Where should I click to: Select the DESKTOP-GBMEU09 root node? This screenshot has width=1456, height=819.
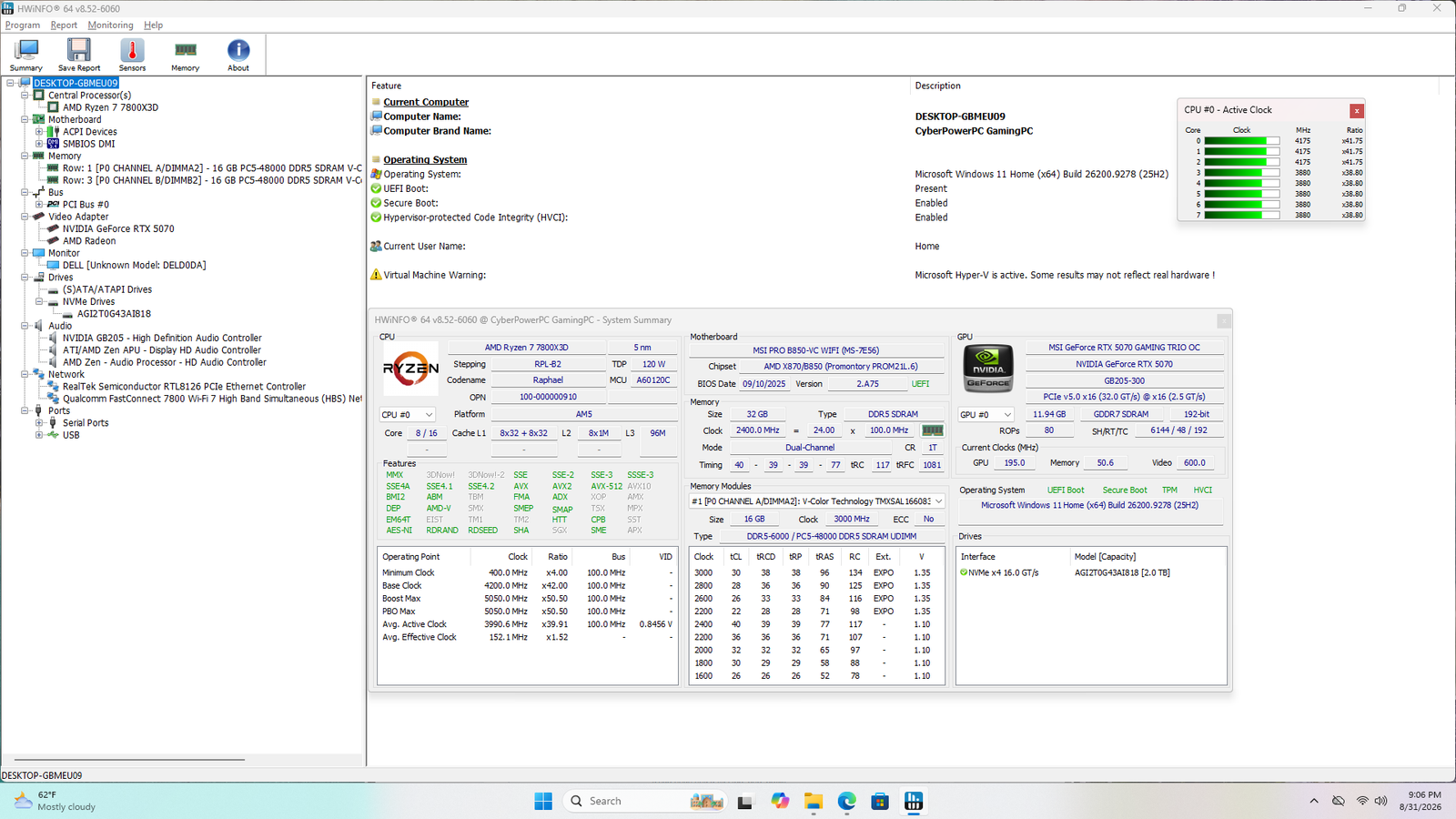tap(76, 83)
